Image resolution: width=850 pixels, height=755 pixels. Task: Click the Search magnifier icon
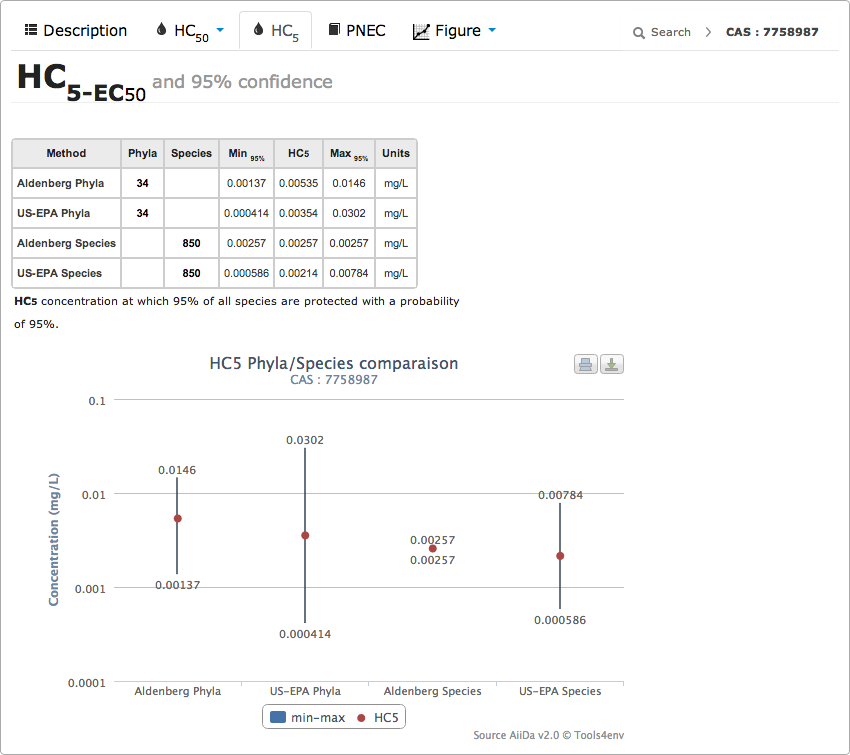point(639,33)
